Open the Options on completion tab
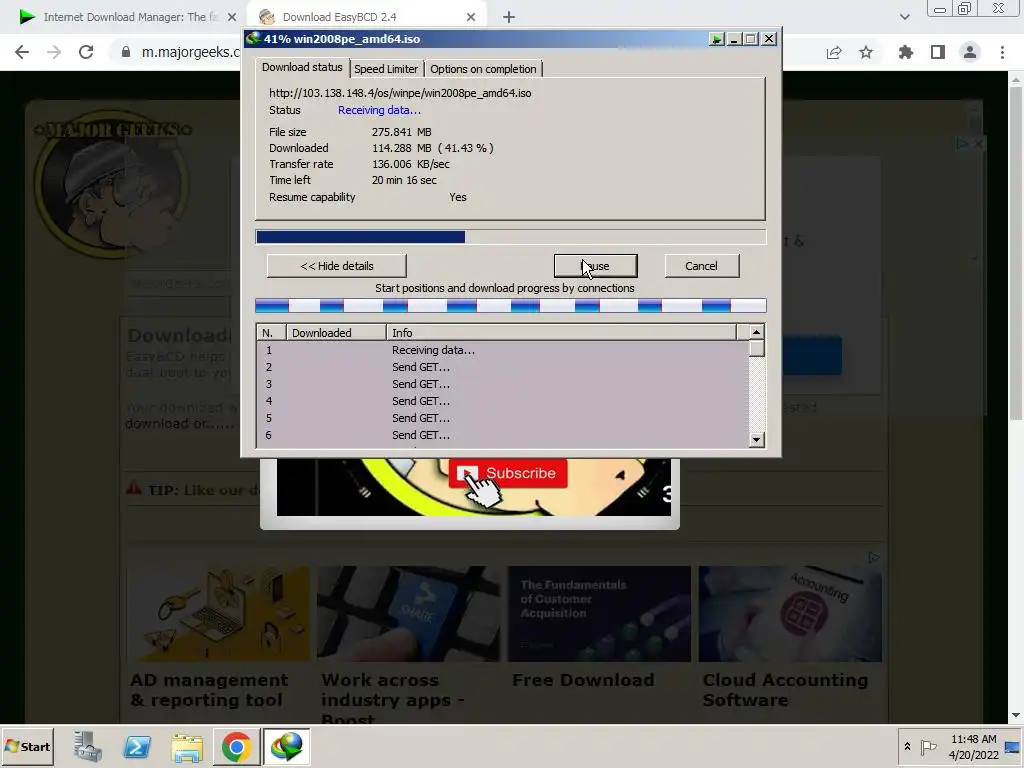The image size is (1024, 768). [483, 69]
